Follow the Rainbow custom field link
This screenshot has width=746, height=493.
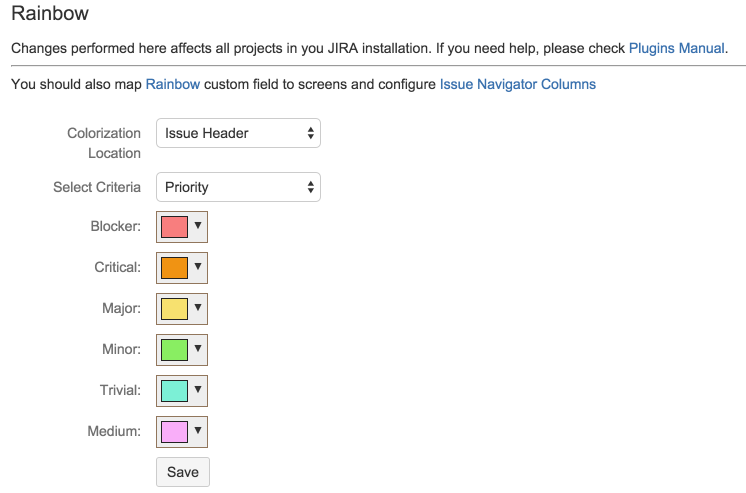[173, 84]
